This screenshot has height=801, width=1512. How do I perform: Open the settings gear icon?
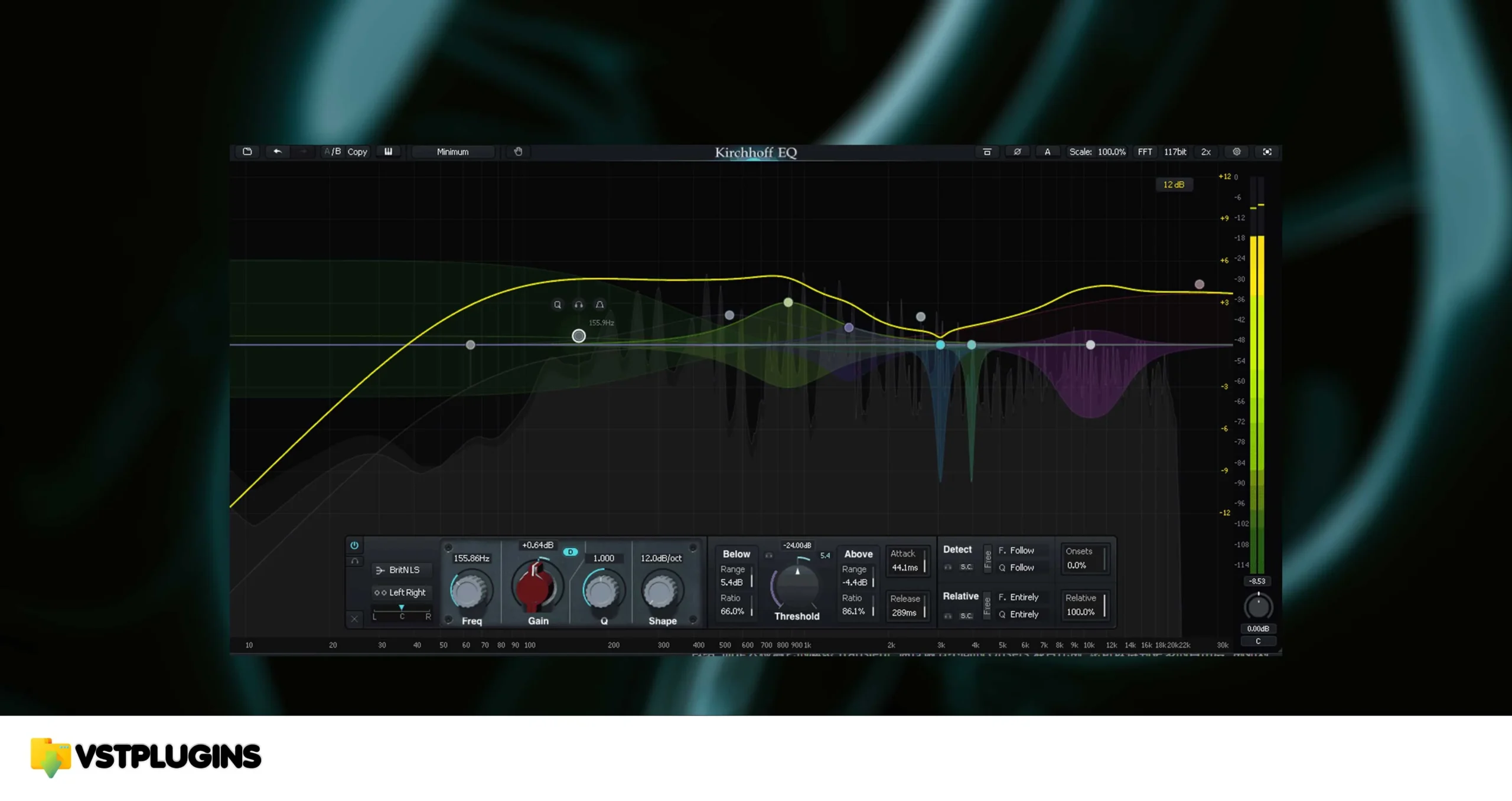pos(1236,152)
